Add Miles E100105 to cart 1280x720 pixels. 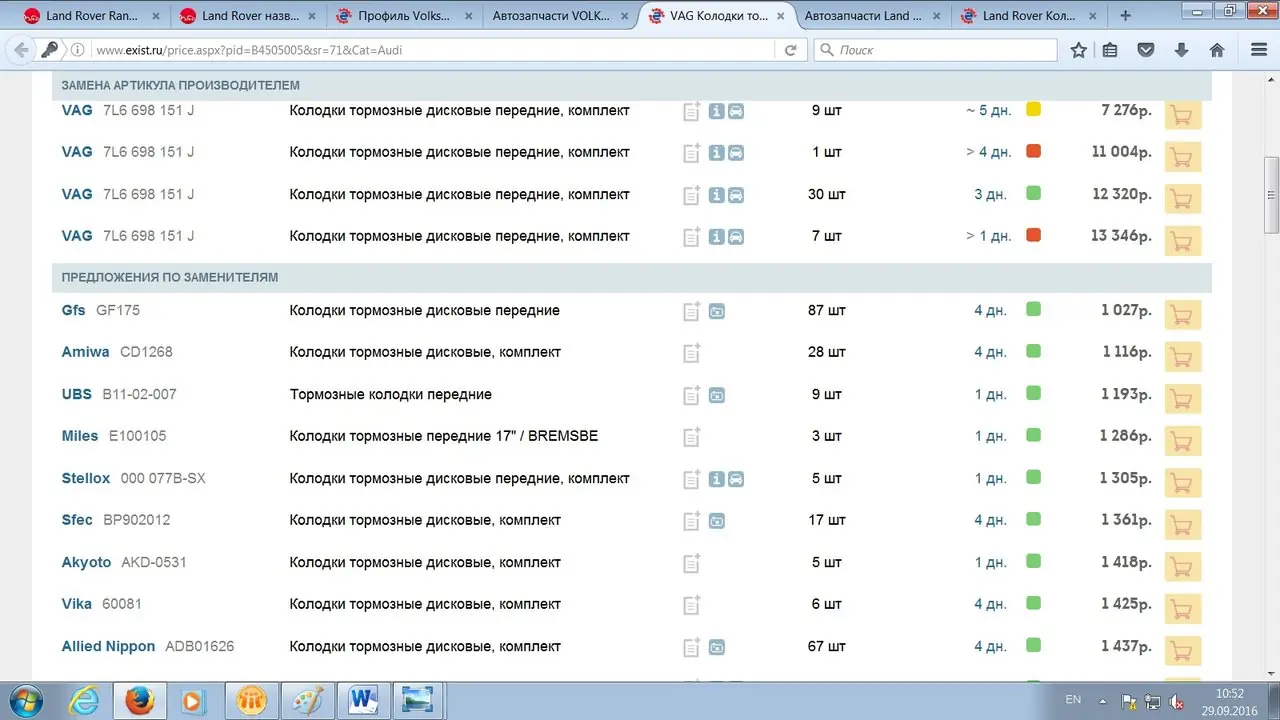(x=1183, y=440)
